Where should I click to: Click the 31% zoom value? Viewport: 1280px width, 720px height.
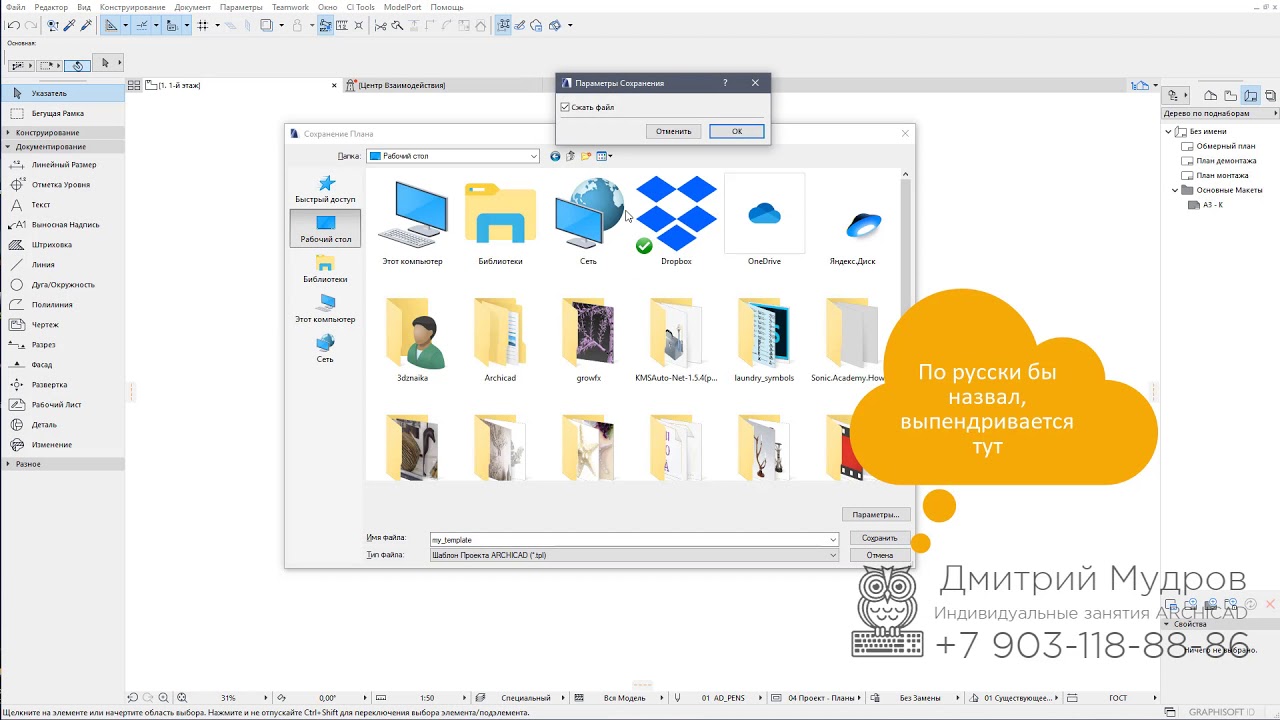tap(228, 698)
